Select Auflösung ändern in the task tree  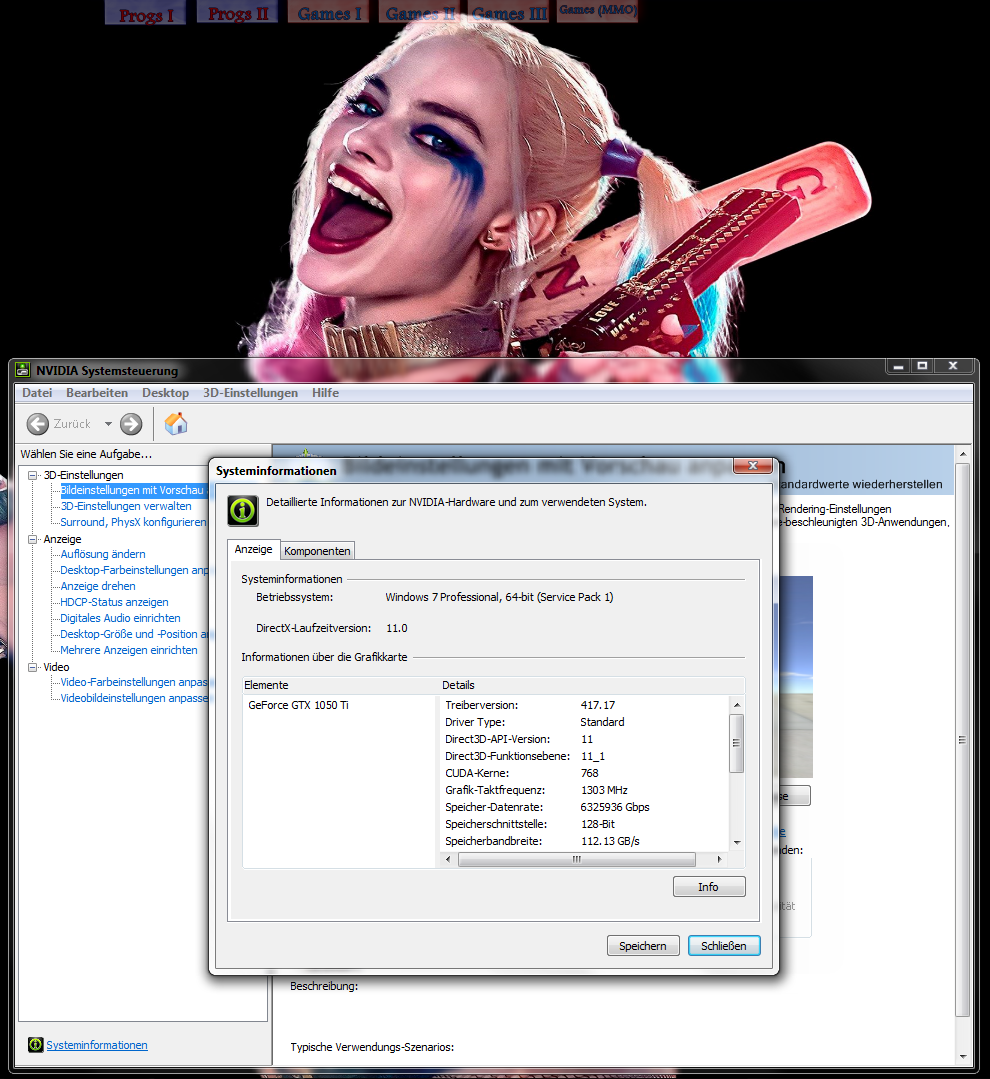coord(102,553)
